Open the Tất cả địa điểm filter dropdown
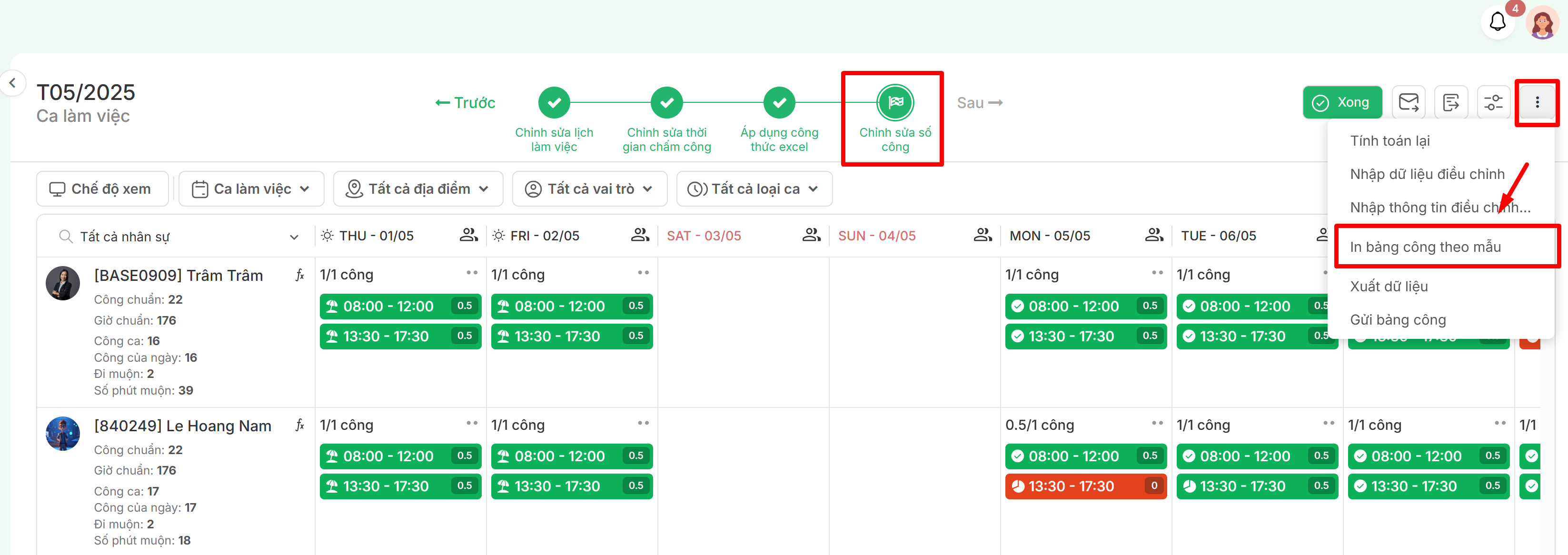Viewport: 1568px width, 555px height. (417, 189)
